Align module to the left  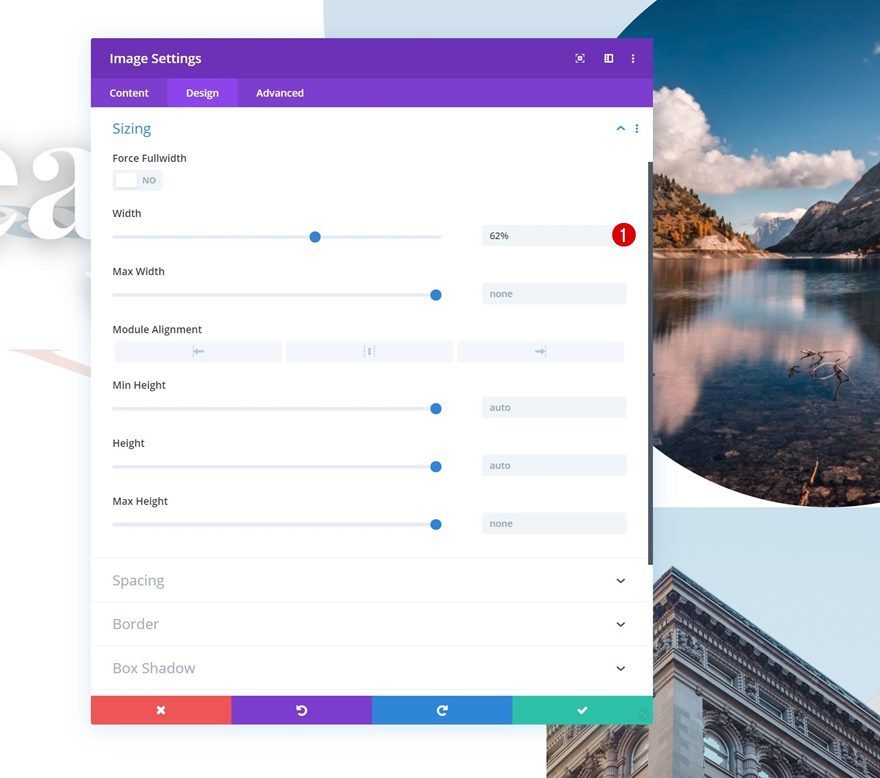click(x=198, y=352)
